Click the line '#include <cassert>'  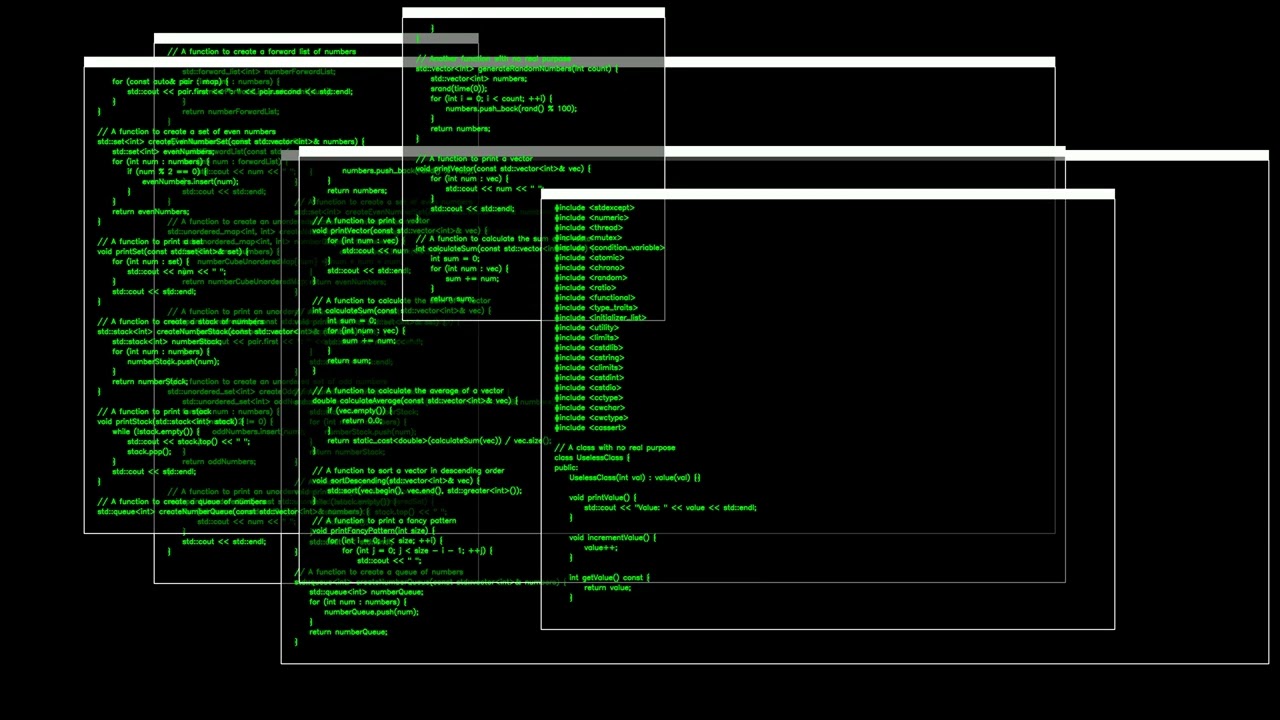(x=590, y=428)
